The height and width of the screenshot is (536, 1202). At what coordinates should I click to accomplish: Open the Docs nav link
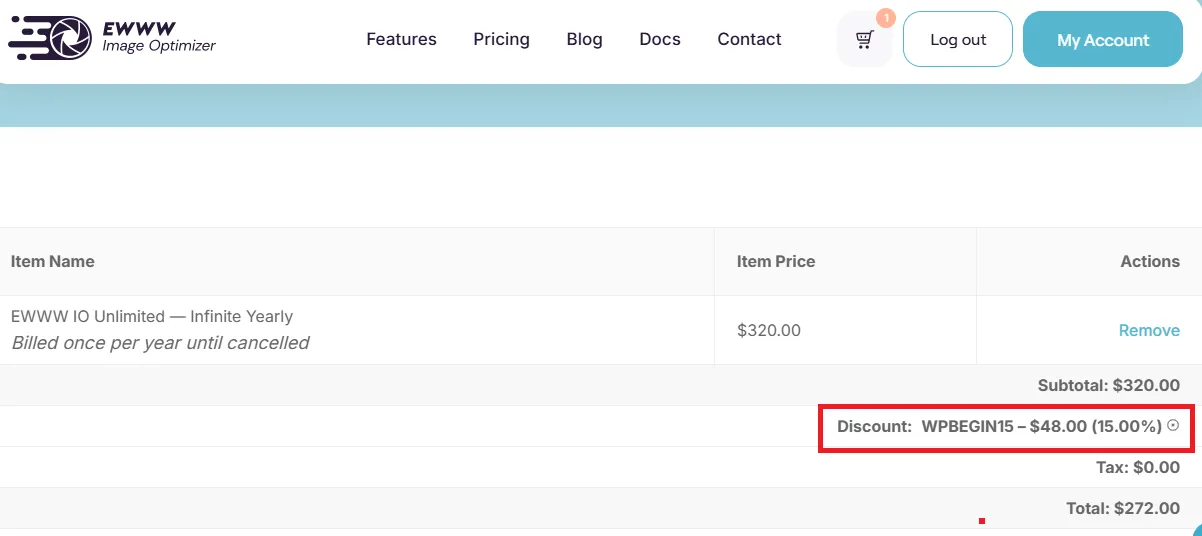[x=660, y=40]
